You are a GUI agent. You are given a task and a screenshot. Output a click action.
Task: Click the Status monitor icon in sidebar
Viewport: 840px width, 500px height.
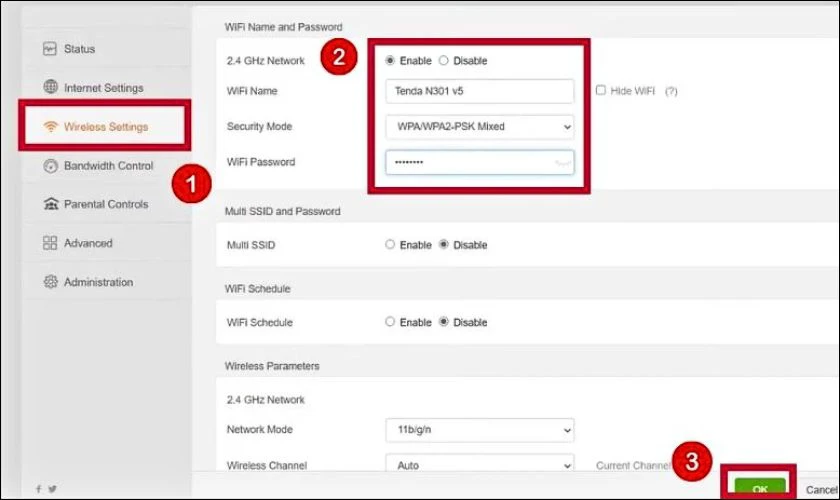click(50, 49)
